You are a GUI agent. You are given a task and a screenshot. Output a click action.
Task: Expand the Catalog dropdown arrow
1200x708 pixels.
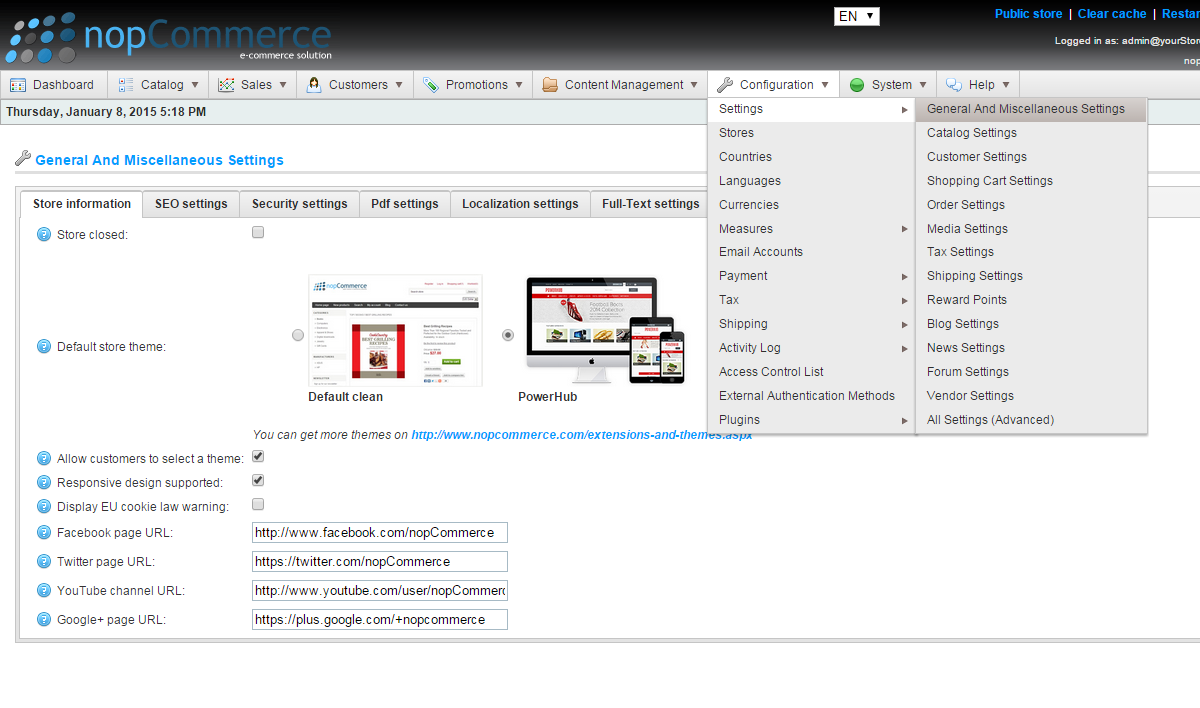[195, 85]
